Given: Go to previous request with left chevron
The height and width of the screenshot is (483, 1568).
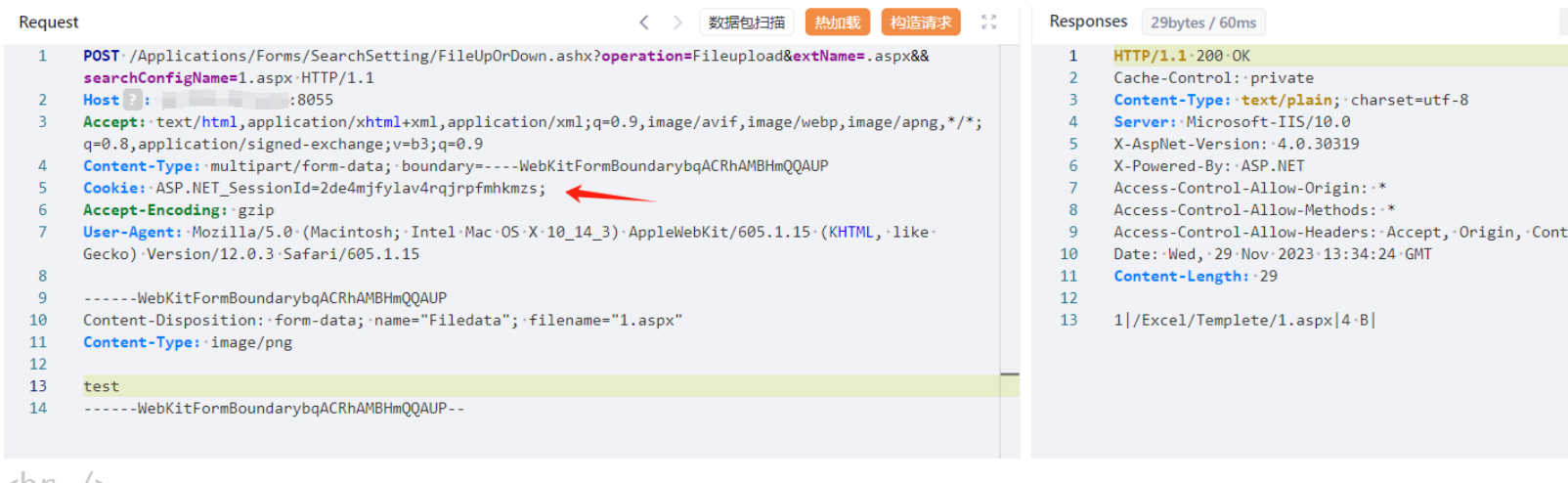Looking at the screenshot, I should [x=644, y=22].
